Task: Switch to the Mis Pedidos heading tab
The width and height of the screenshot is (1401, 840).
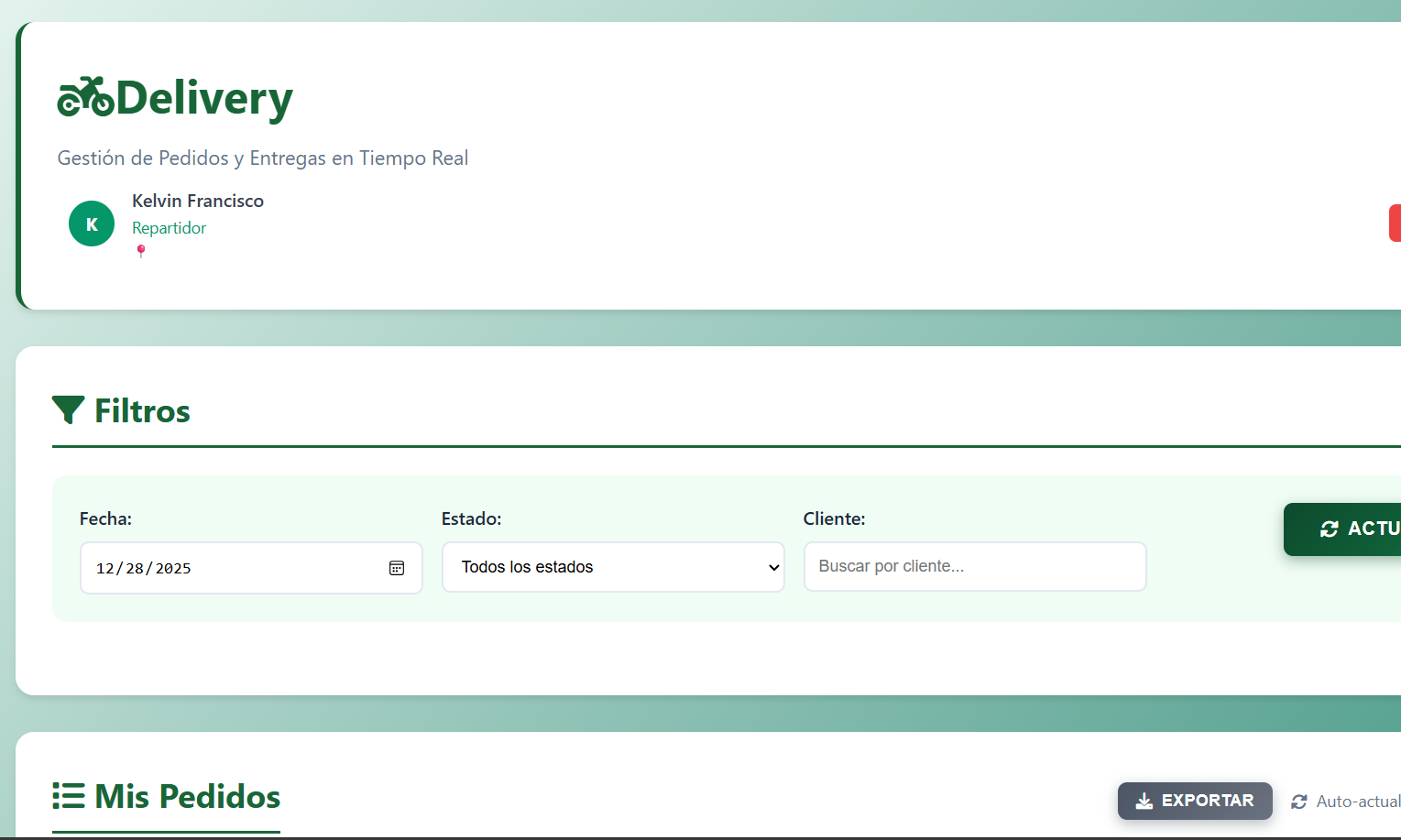Action: (x=187, y=796)
